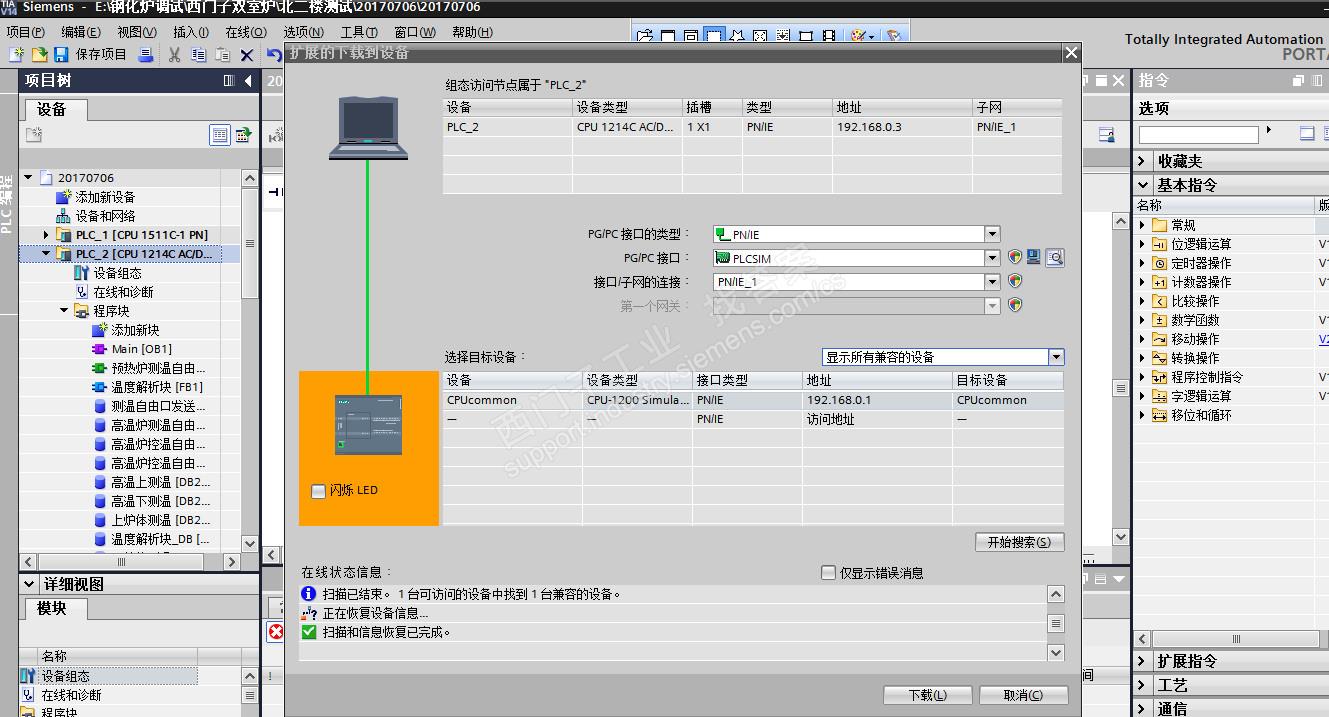The width and height of the screenshot is (1329, 717).
Task: Click the Delete X icon in the toolbar
Action: (x=247, y=55)
